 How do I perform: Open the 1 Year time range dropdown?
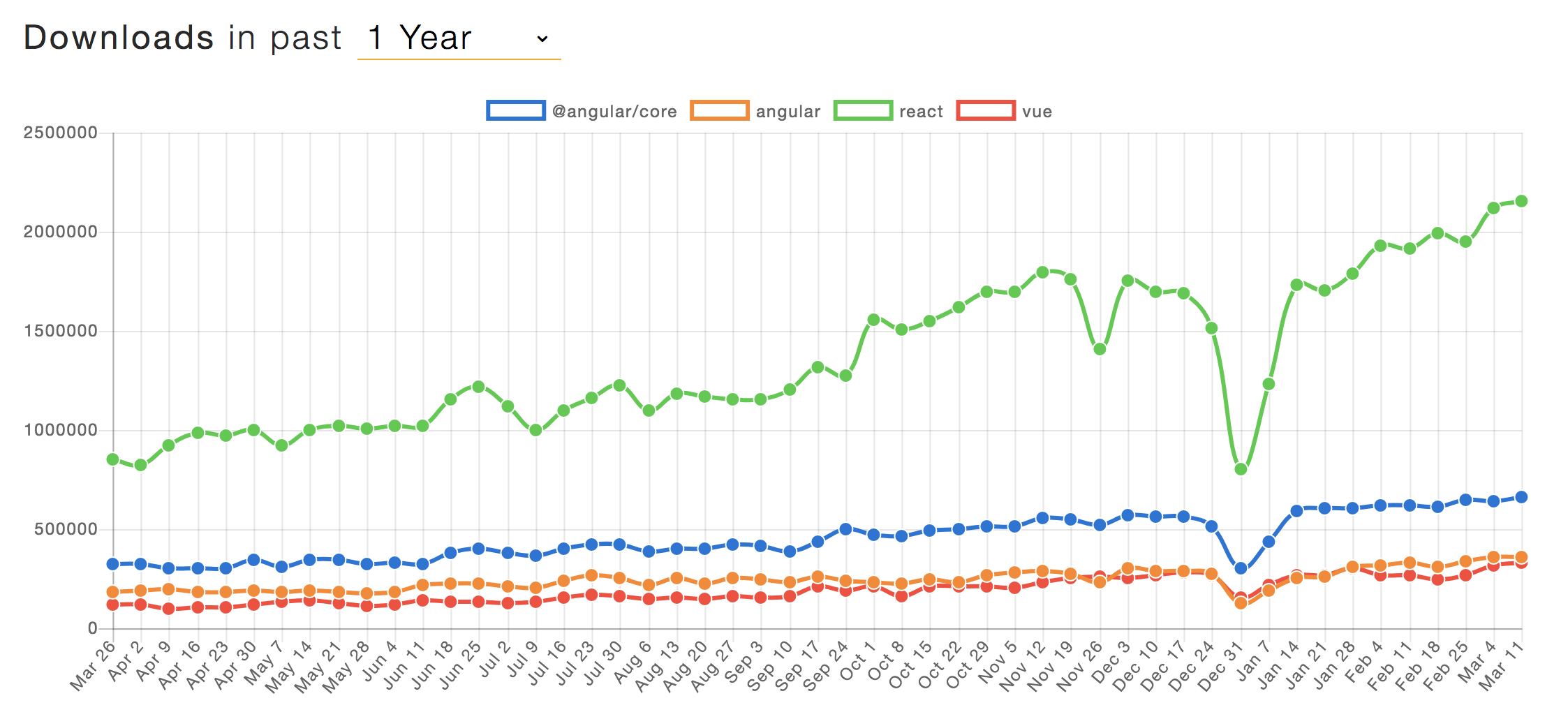pyautogui.click(x=458, y=38)
